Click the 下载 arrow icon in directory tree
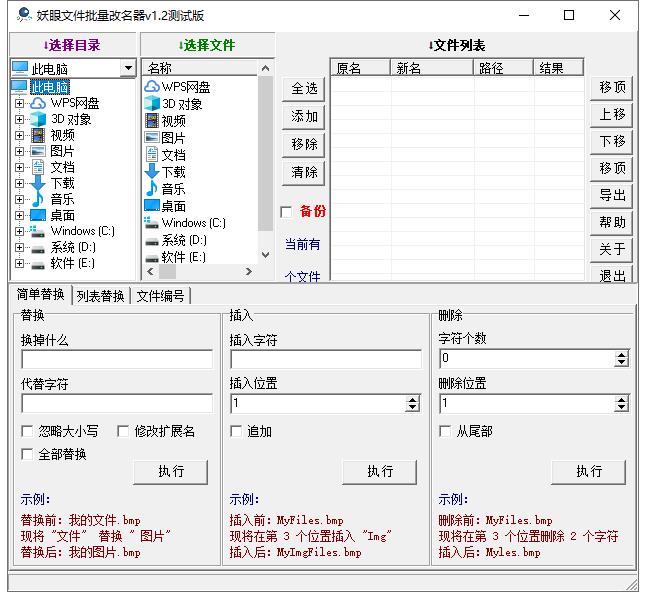 click(37, 183)
